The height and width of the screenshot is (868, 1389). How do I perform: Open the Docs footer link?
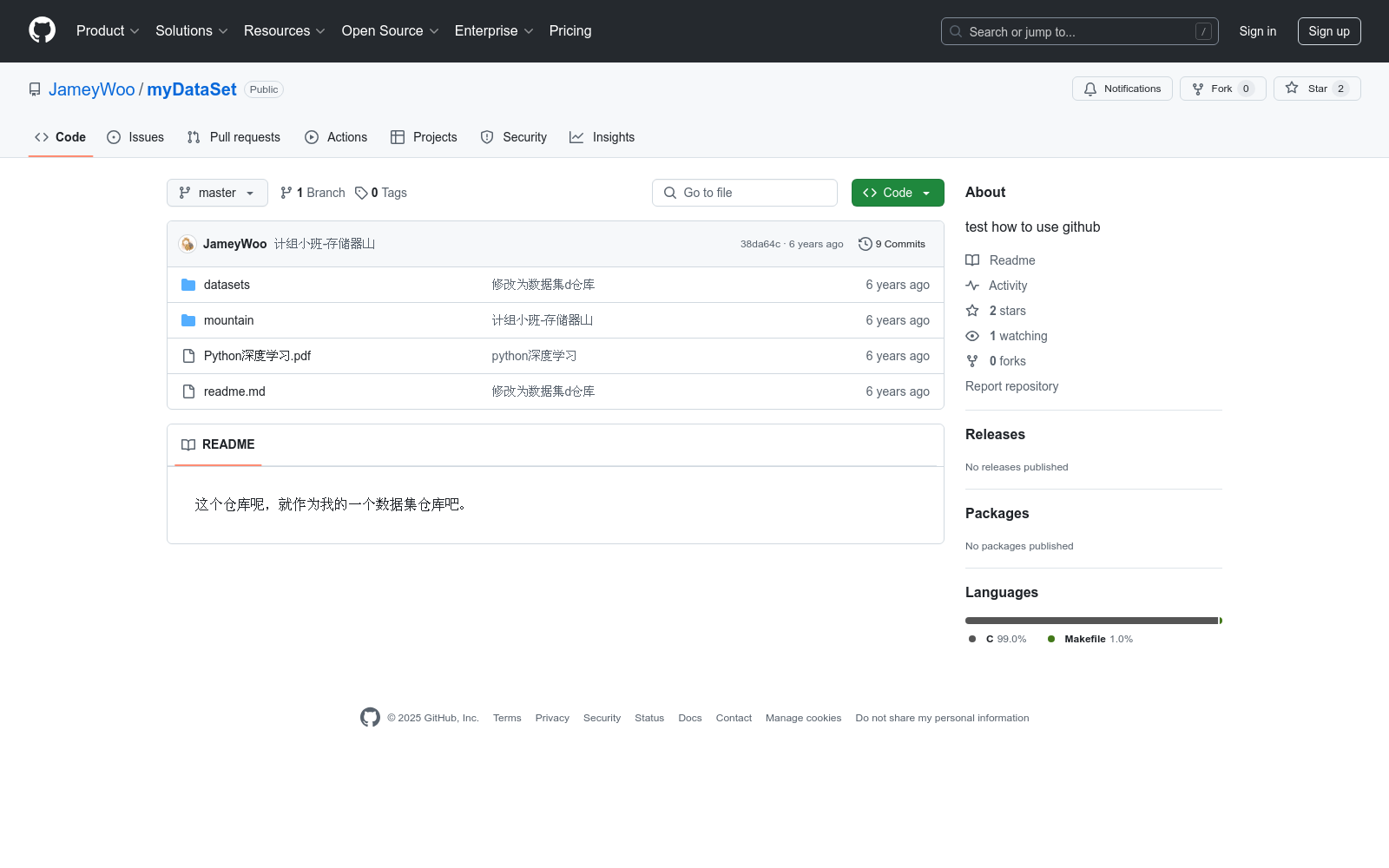pyautogui.click(x=690, y=718)
